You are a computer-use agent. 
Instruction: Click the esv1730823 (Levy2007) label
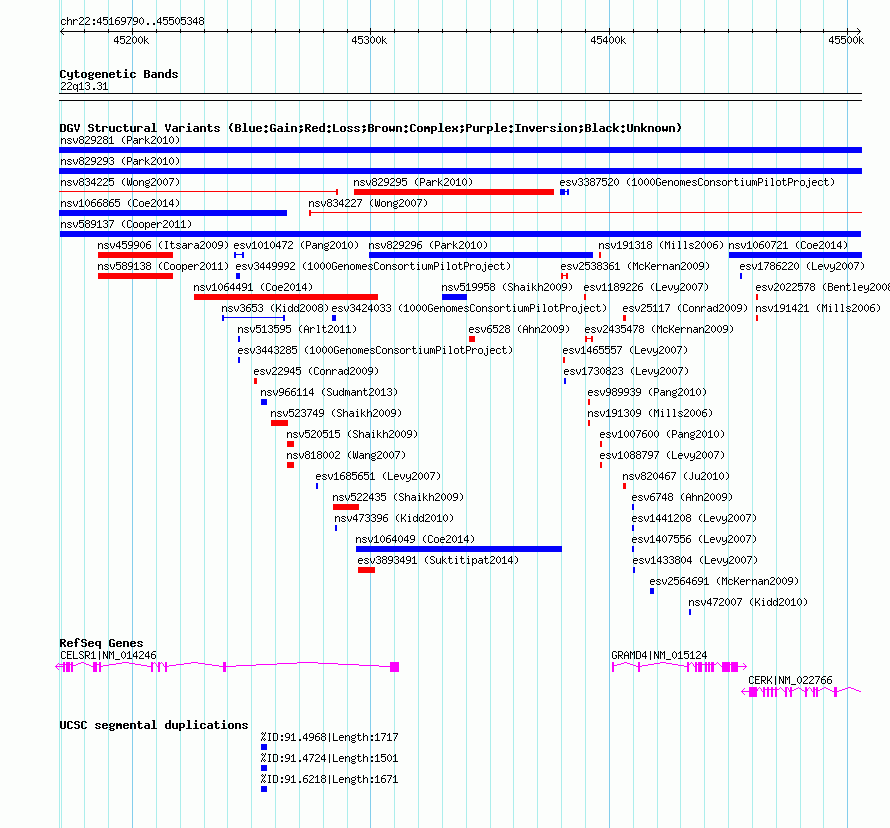click(x=625, y=371)
